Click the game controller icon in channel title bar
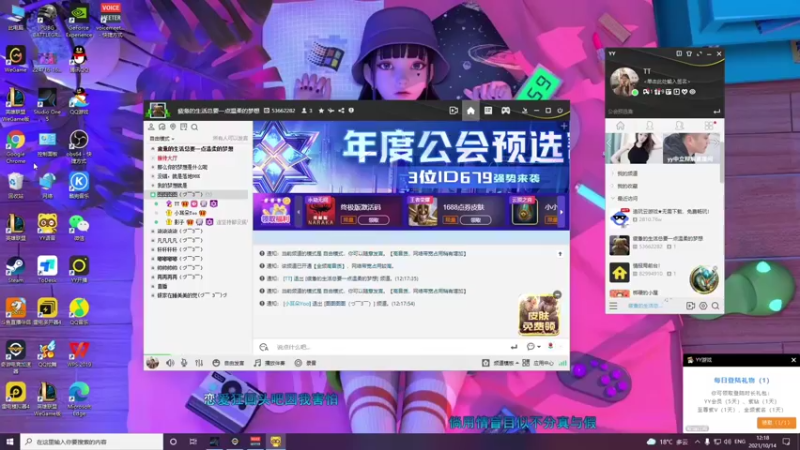The width and height of the screenshot is (800, 450). click(505, 111)
